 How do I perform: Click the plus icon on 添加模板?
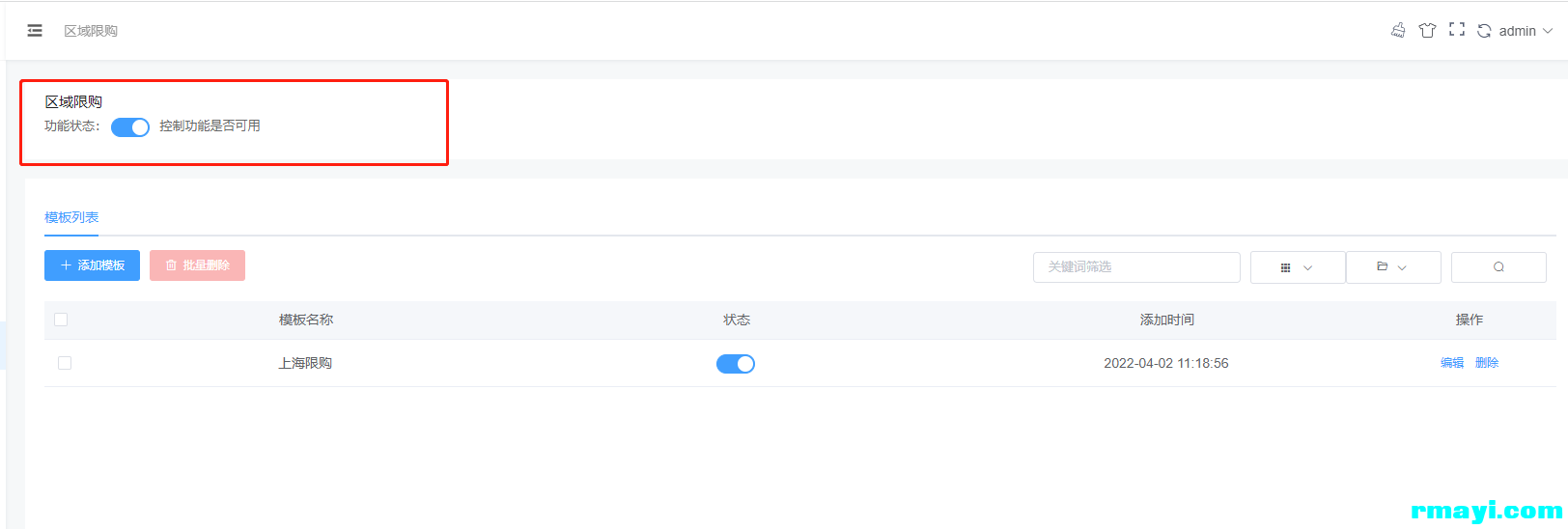pyautogui.click(x=66, y=265)
